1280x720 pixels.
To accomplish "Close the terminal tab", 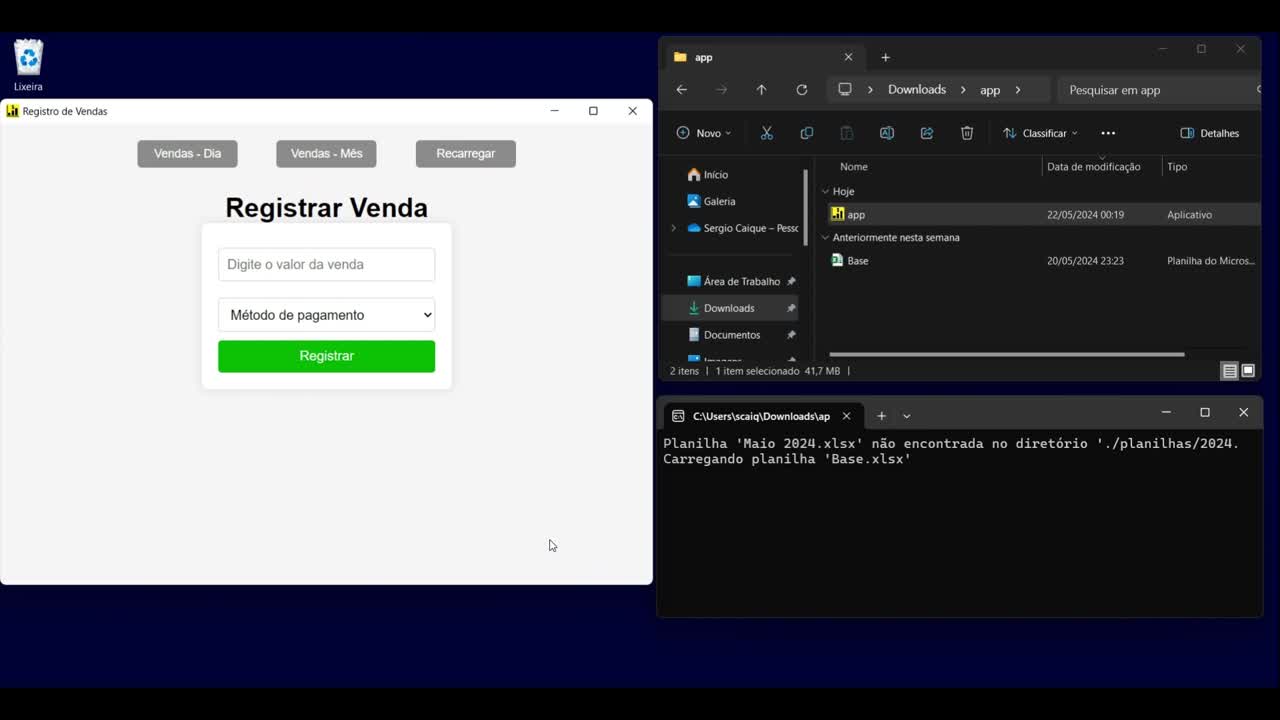I will pos(846,416).
